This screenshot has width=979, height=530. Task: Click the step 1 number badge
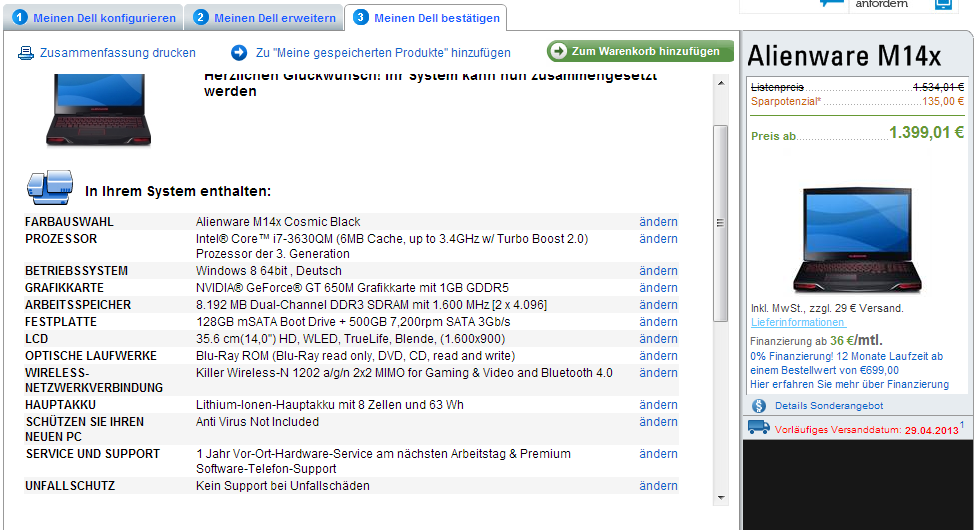click(20, 17)
